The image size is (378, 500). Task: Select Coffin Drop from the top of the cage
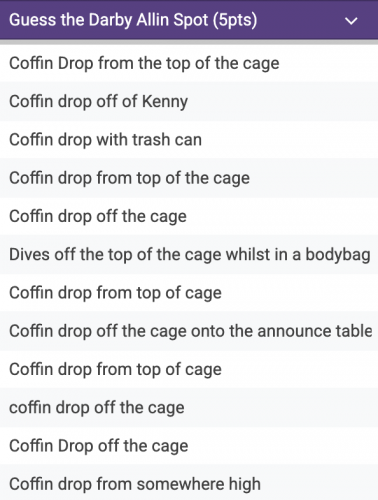click(x=189, y=63)
